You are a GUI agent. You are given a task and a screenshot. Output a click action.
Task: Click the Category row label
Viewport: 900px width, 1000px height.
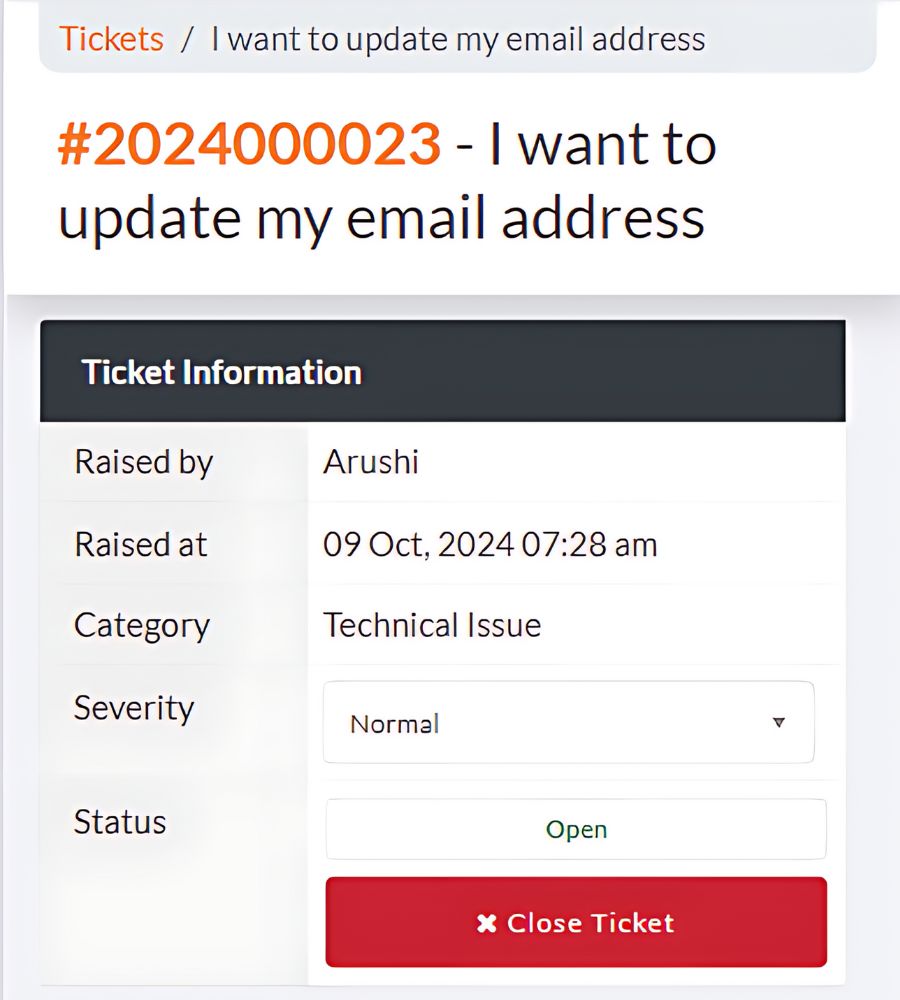point(142,626)
